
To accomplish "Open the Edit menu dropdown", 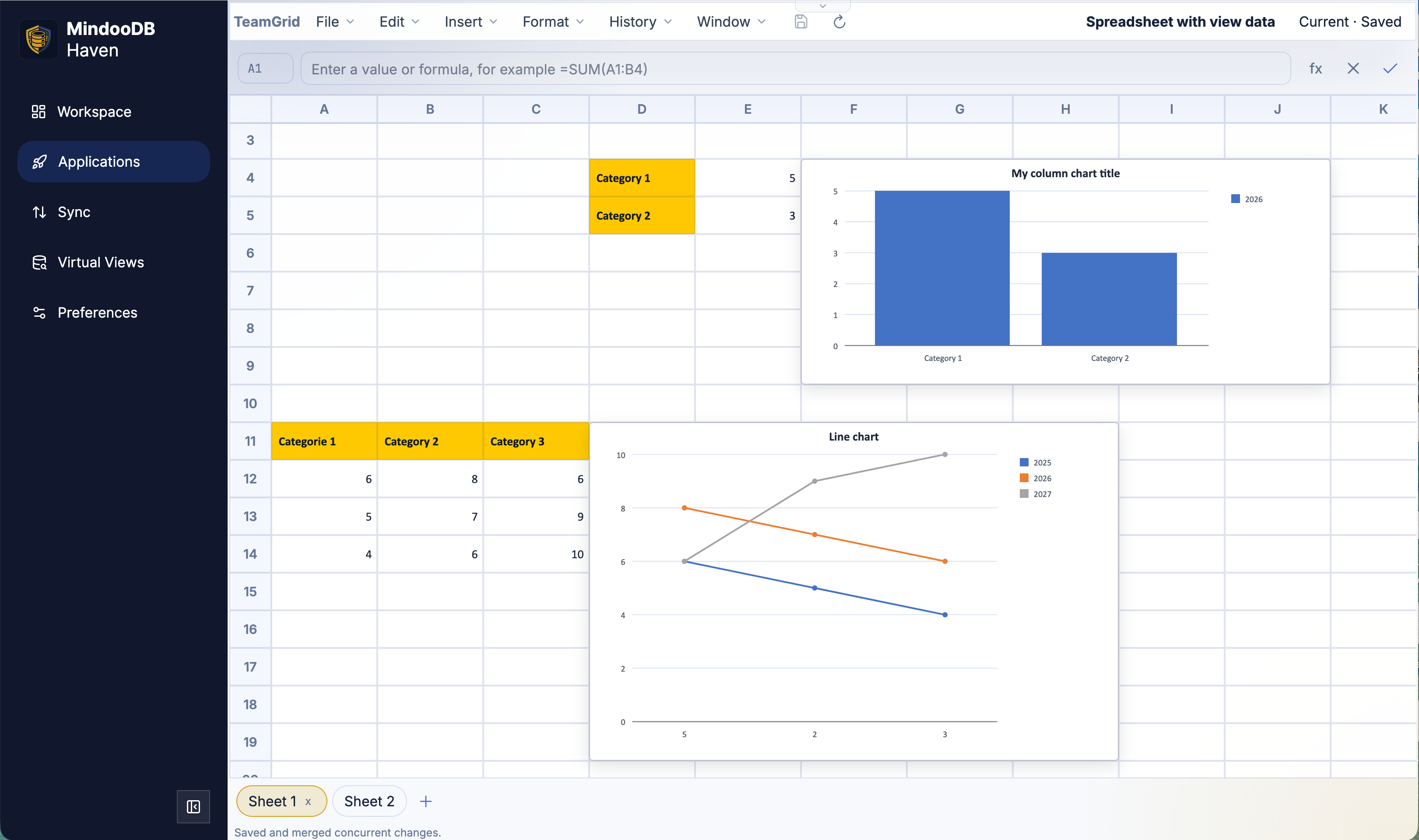I will pyautogui.click(x=400, y=21).
